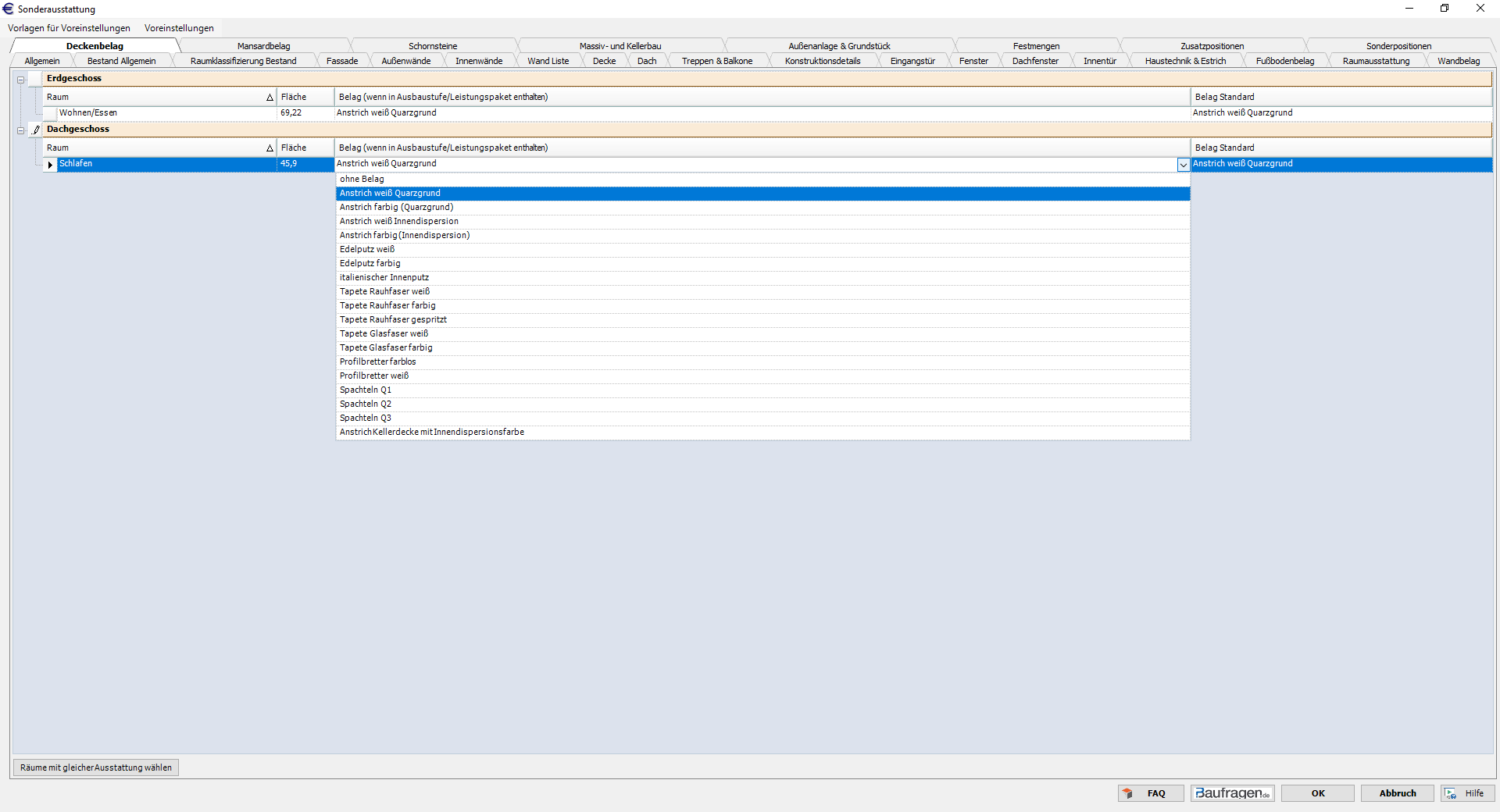
Task: Collapse the Dachgeschoss group
Action: click(21, 130)
